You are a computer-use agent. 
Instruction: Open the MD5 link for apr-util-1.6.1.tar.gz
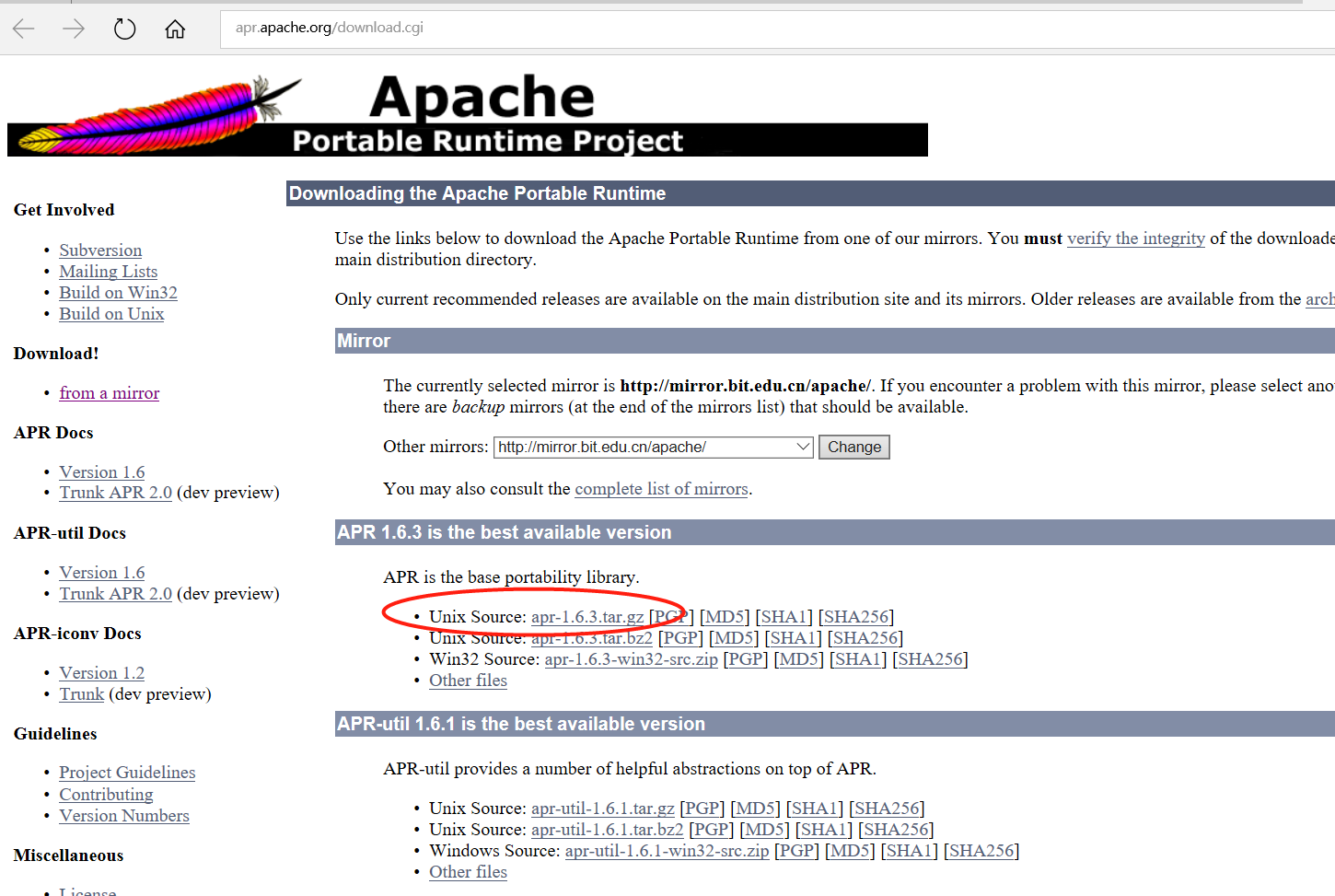pos(755,809)
